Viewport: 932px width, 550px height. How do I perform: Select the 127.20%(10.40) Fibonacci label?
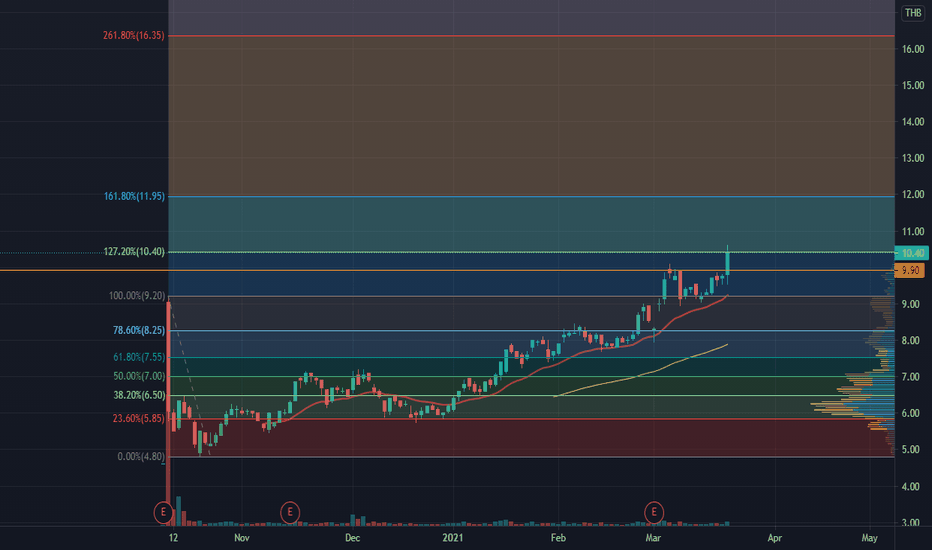(134, 252)
